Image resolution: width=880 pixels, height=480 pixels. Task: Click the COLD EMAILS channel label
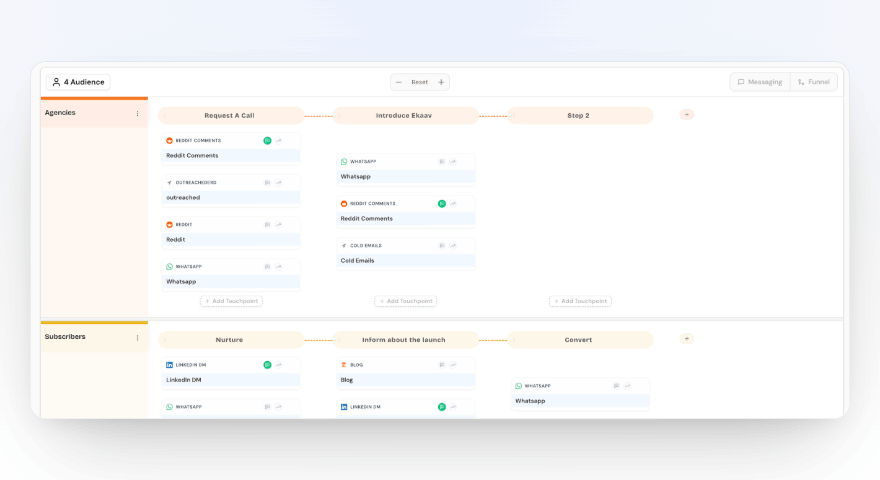pyautogui.click(x=366, y=245)
